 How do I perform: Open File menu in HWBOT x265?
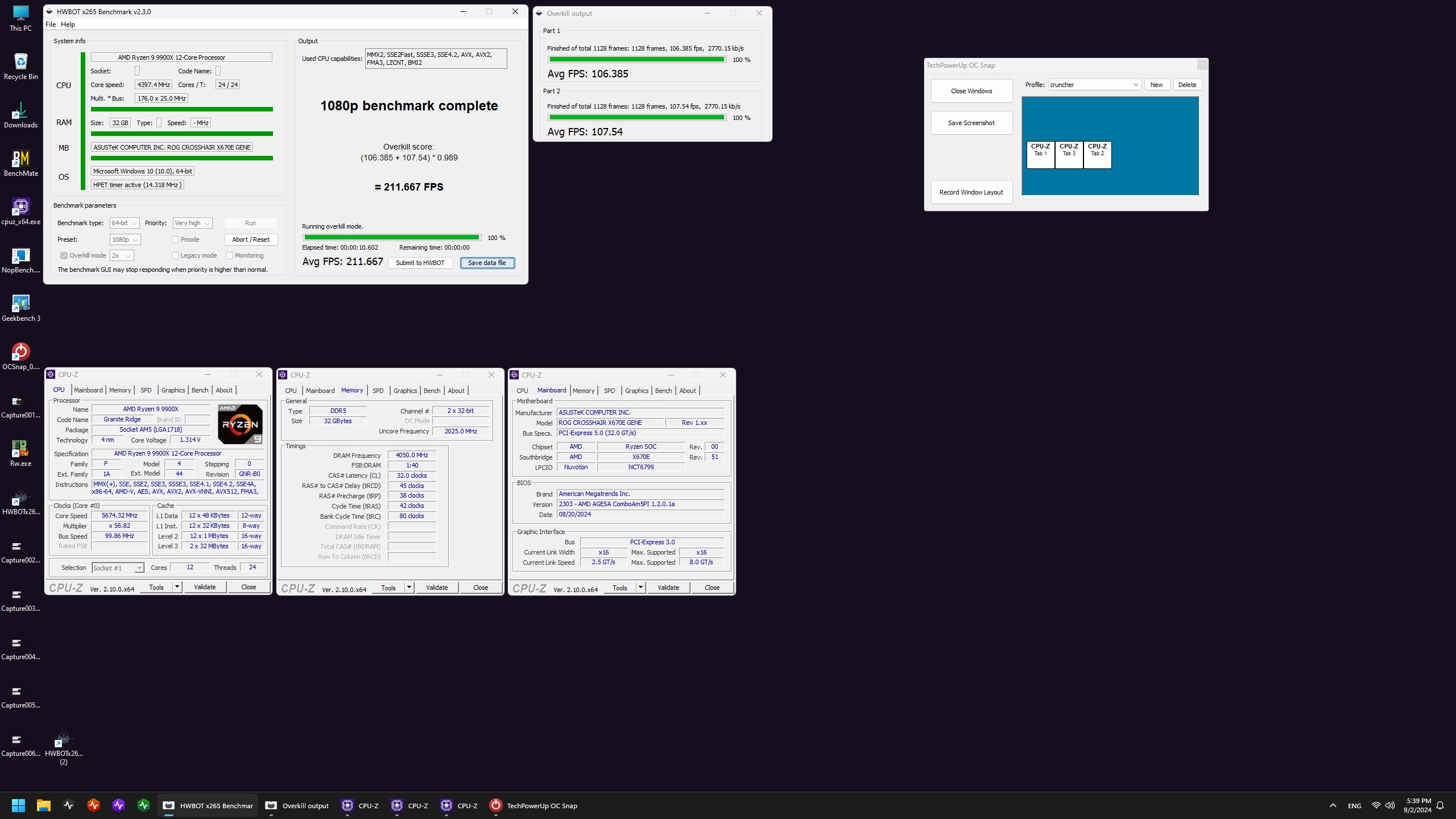coord(51,24)
